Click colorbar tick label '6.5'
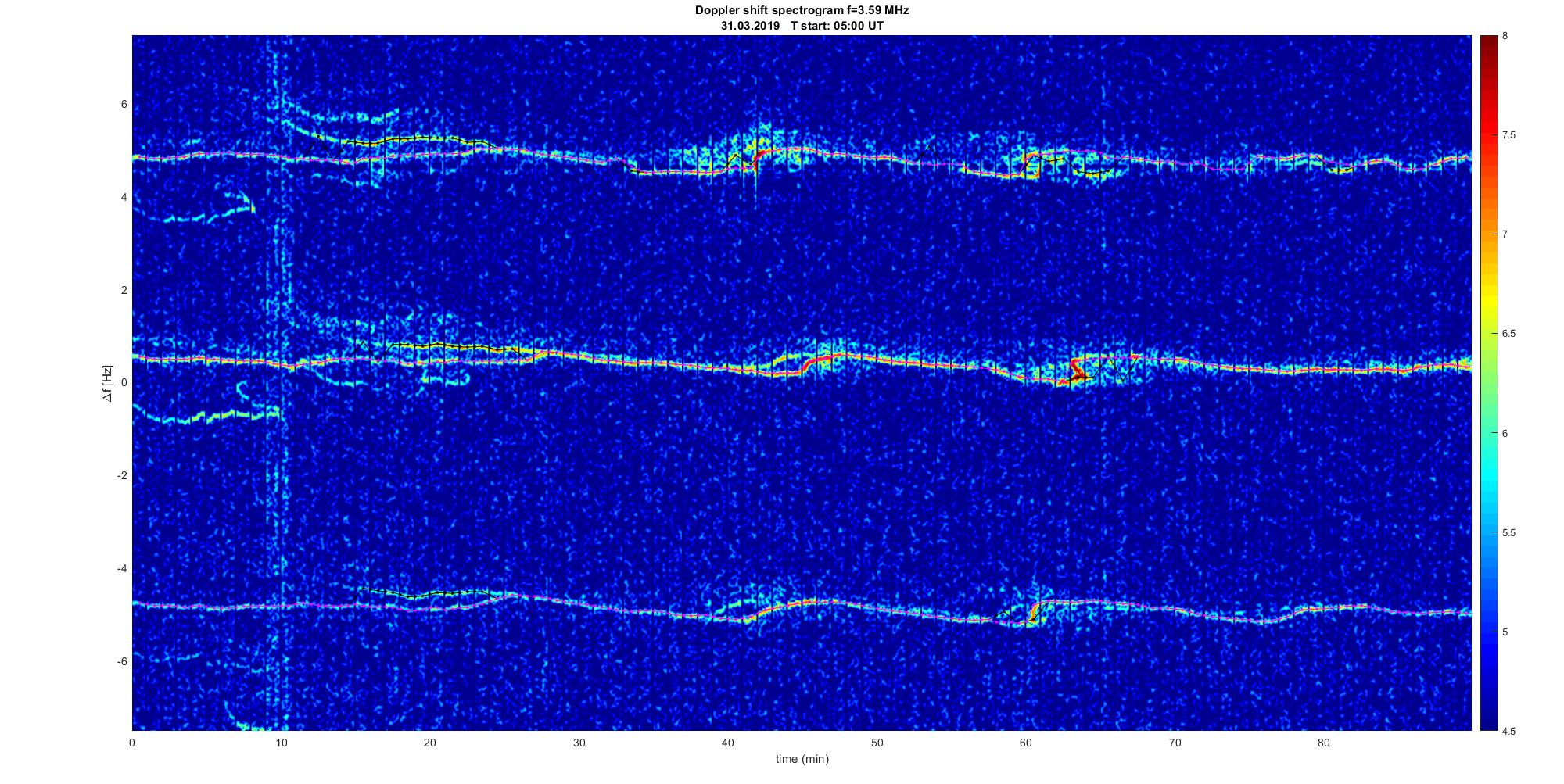This screenshot has height=784, width=1564. point(1509,334)
